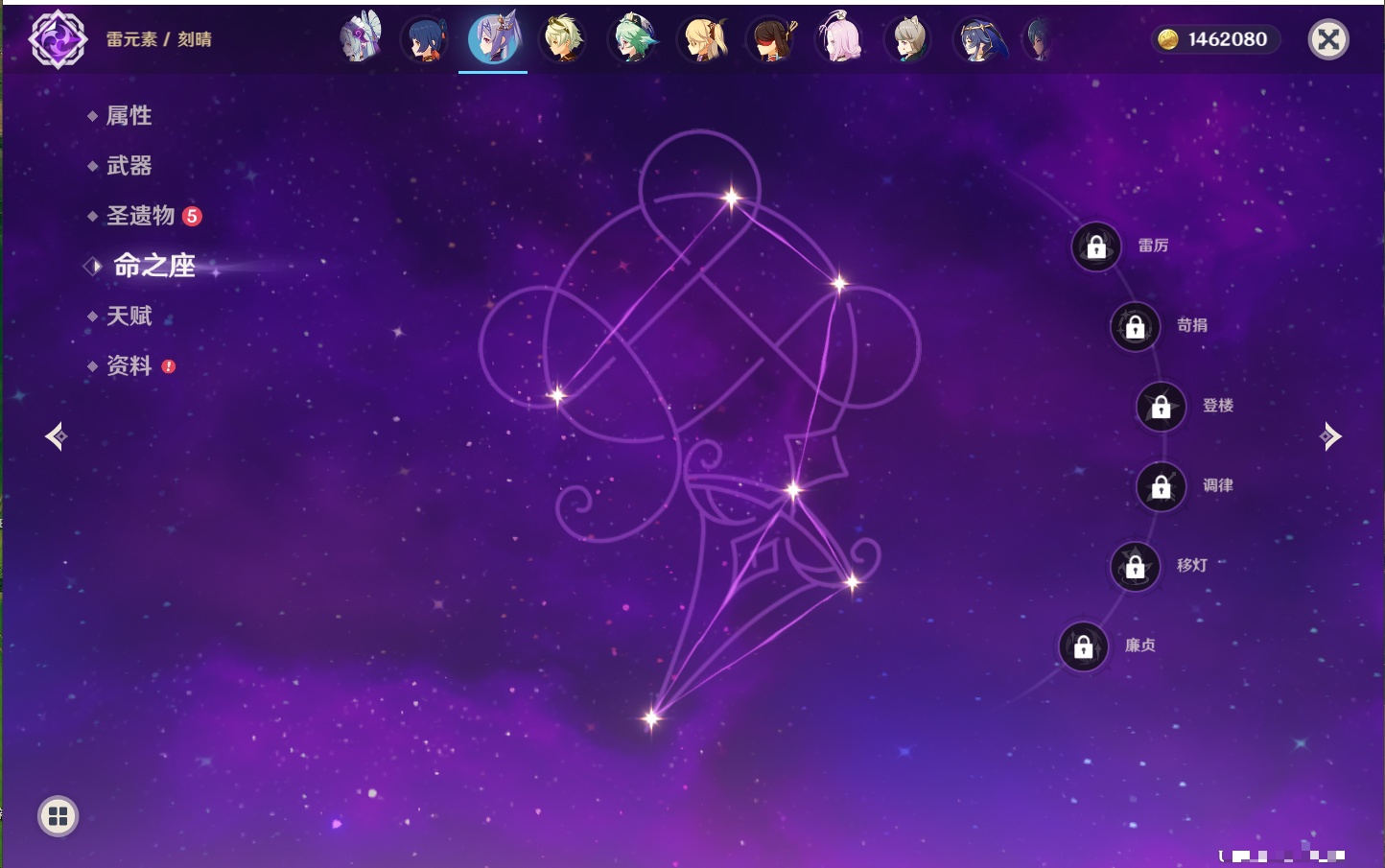1385x868 pixels.
Task: Click the locked 调律 constellation node
Action: pos(1162,486)
